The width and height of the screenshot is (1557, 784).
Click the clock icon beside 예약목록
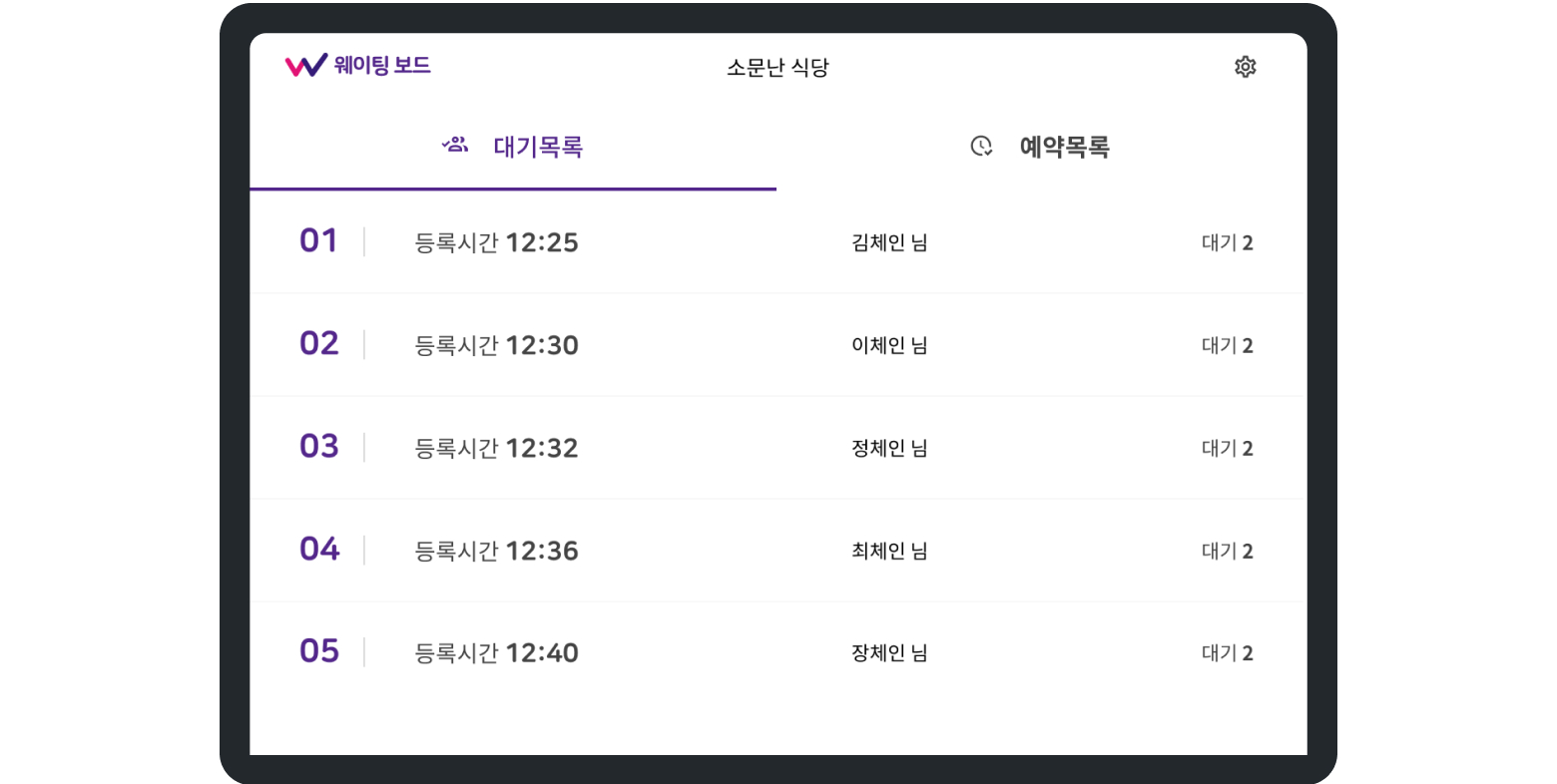pos(981,147)
